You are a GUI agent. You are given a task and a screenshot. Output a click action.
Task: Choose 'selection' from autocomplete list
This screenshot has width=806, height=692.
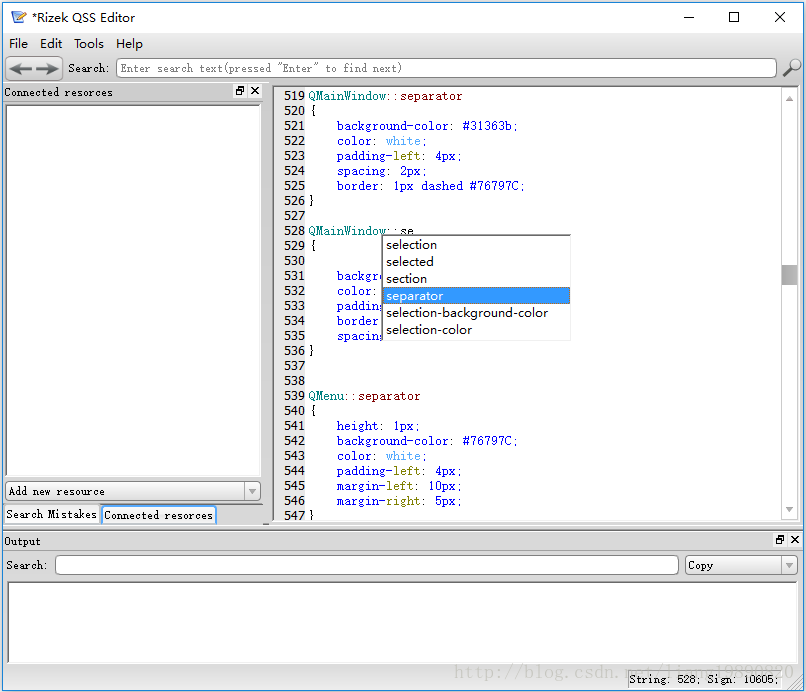[x=476, y=245]
